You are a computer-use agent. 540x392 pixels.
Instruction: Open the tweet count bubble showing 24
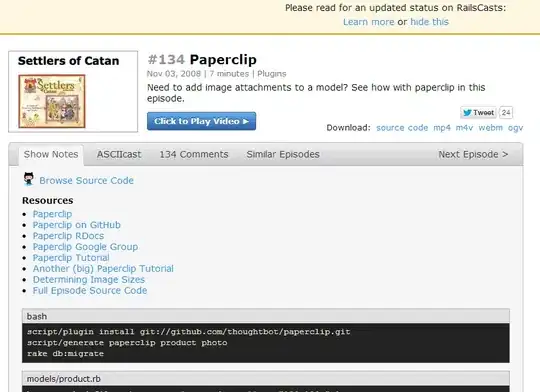[506, 113]
